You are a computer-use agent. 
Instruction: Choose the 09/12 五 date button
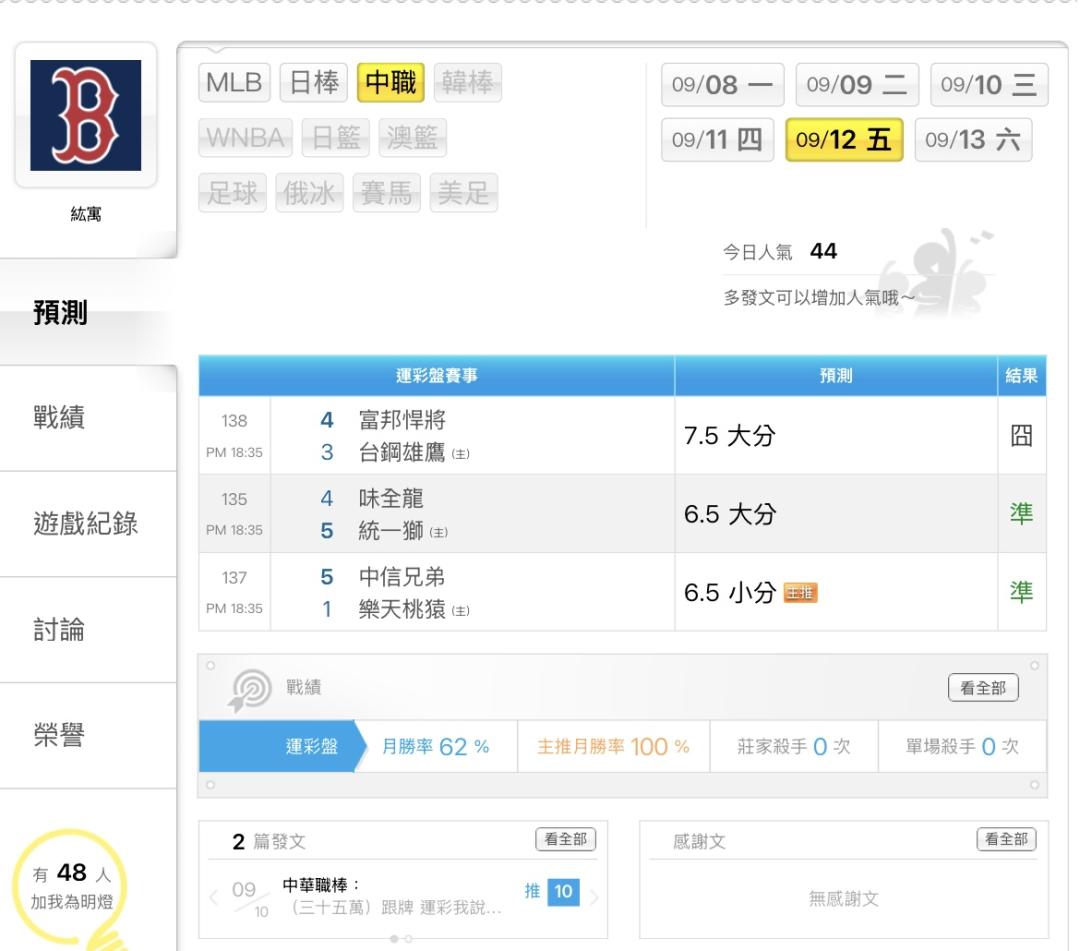844,140
